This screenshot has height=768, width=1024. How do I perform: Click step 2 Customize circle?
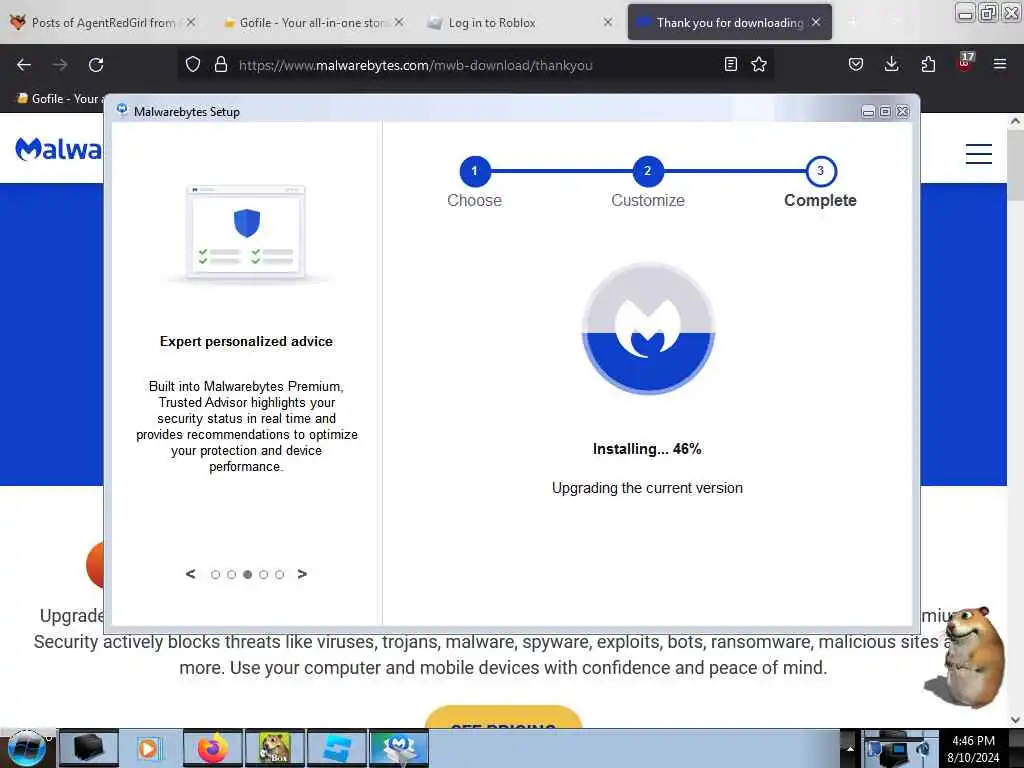click(647, 171)
